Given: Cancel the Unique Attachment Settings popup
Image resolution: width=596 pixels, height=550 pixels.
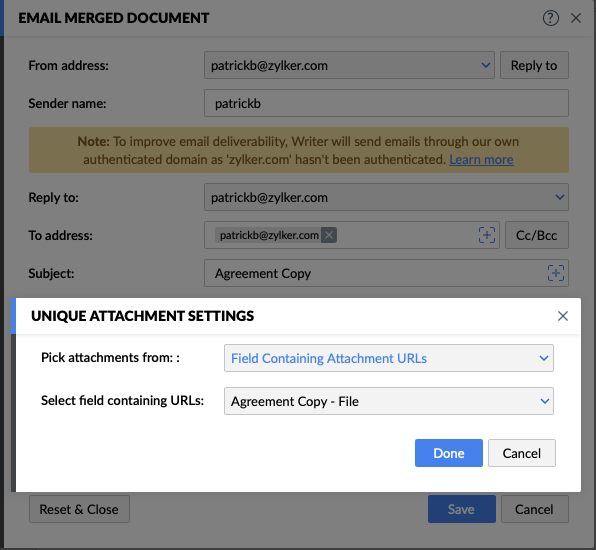Looking at the screenshot, I should click(522, 453).
